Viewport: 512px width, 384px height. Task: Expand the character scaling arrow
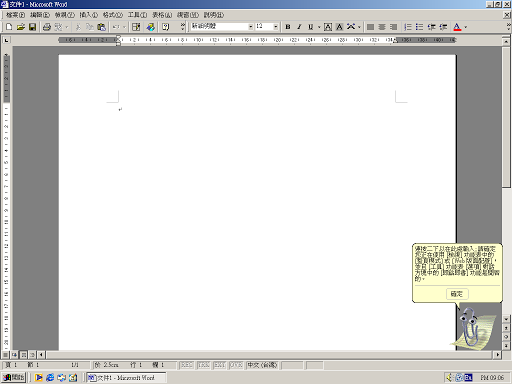[x=359, y=27]
